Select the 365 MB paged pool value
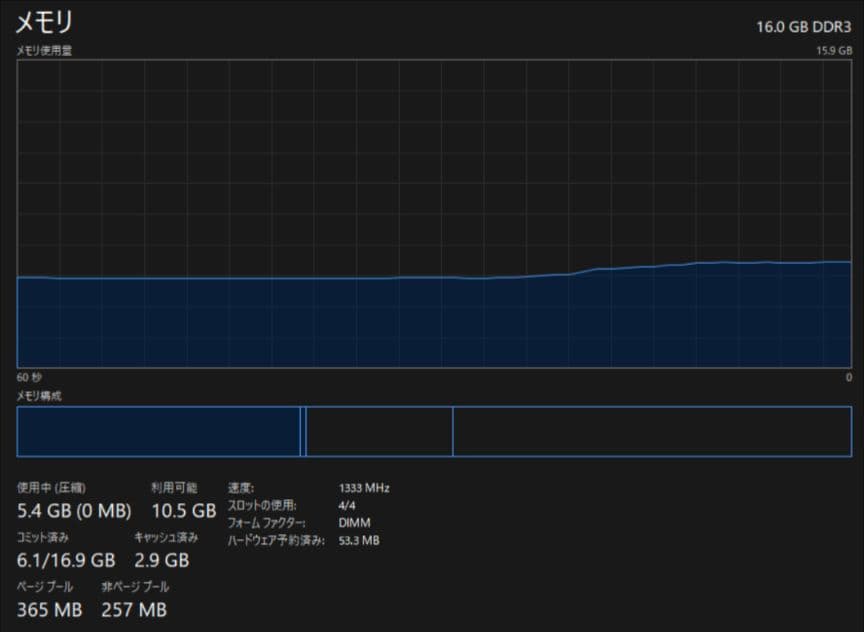 click(x=49, y=609)
